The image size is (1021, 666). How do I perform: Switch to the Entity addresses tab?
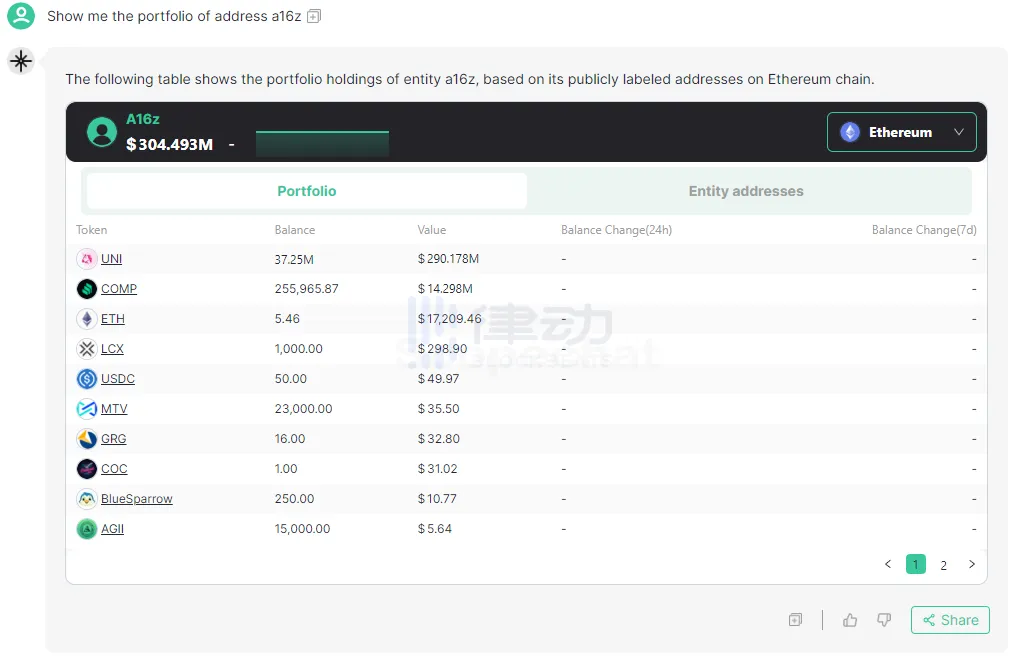pyautogui.click(x=746, y=191)
